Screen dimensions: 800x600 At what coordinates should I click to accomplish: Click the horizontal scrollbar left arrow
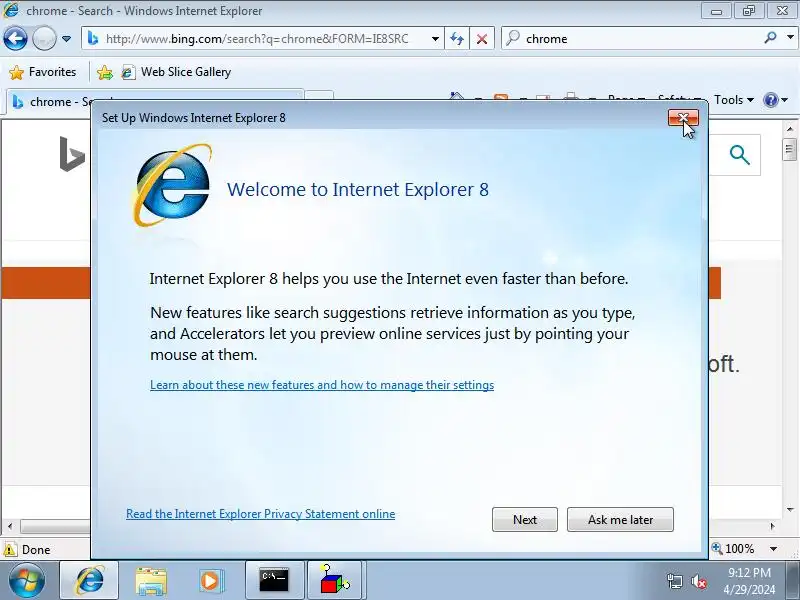click(x=10, y=526)
